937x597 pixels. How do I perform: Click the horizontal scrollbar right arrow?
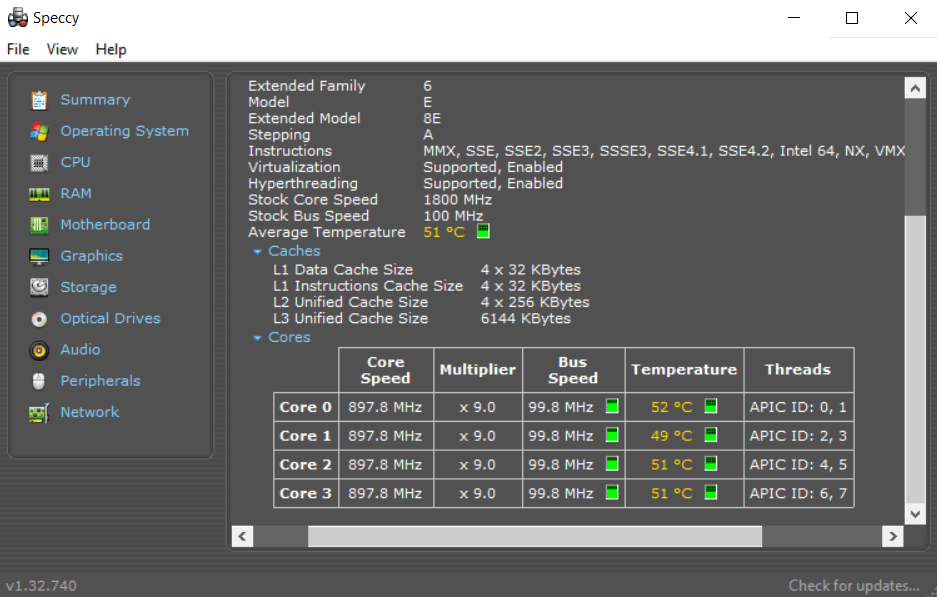892,536
